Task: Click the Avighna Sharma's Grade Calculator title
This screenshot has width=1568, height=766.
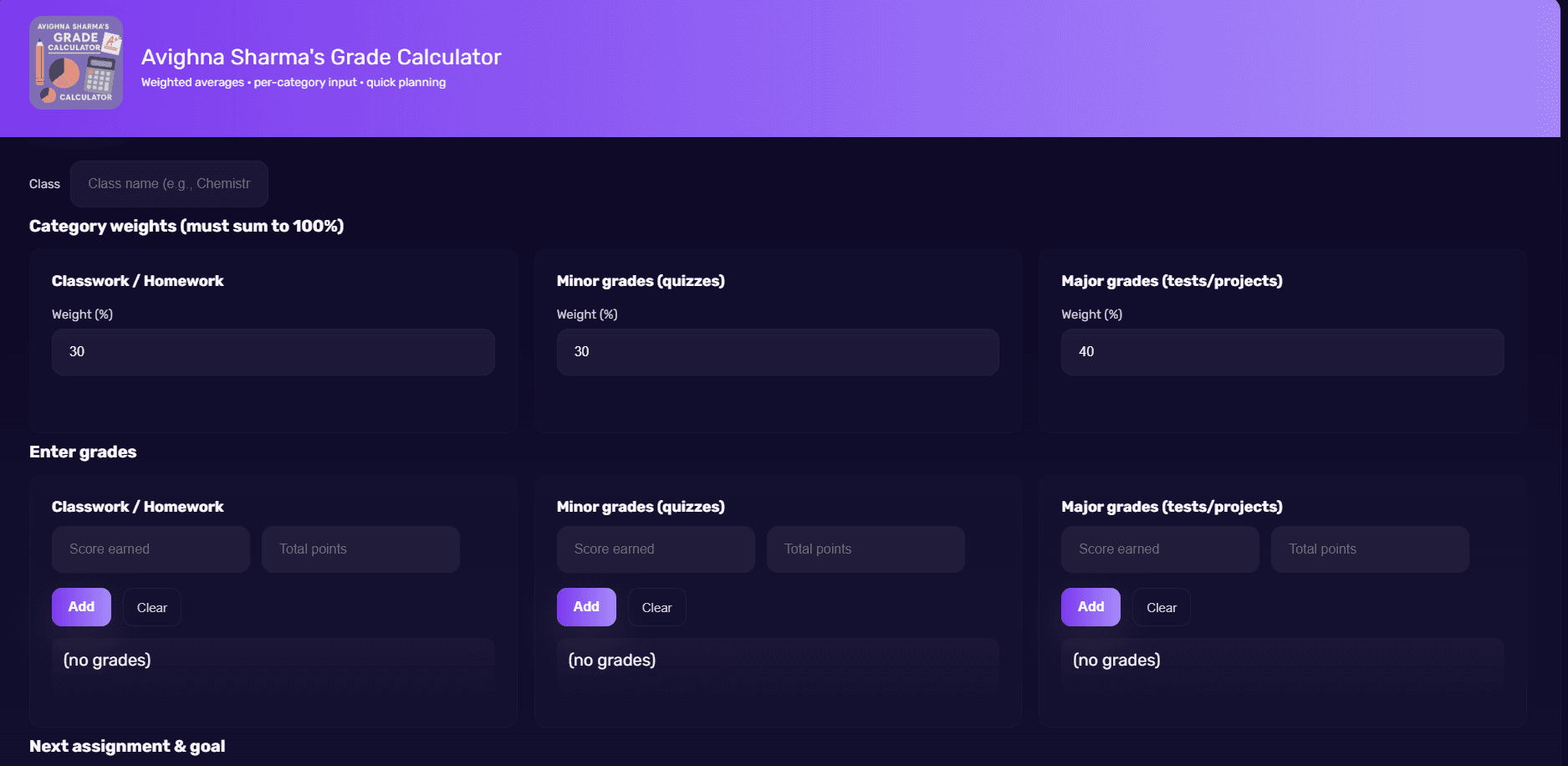Action: pyautogui.click(x=321, y=57)
